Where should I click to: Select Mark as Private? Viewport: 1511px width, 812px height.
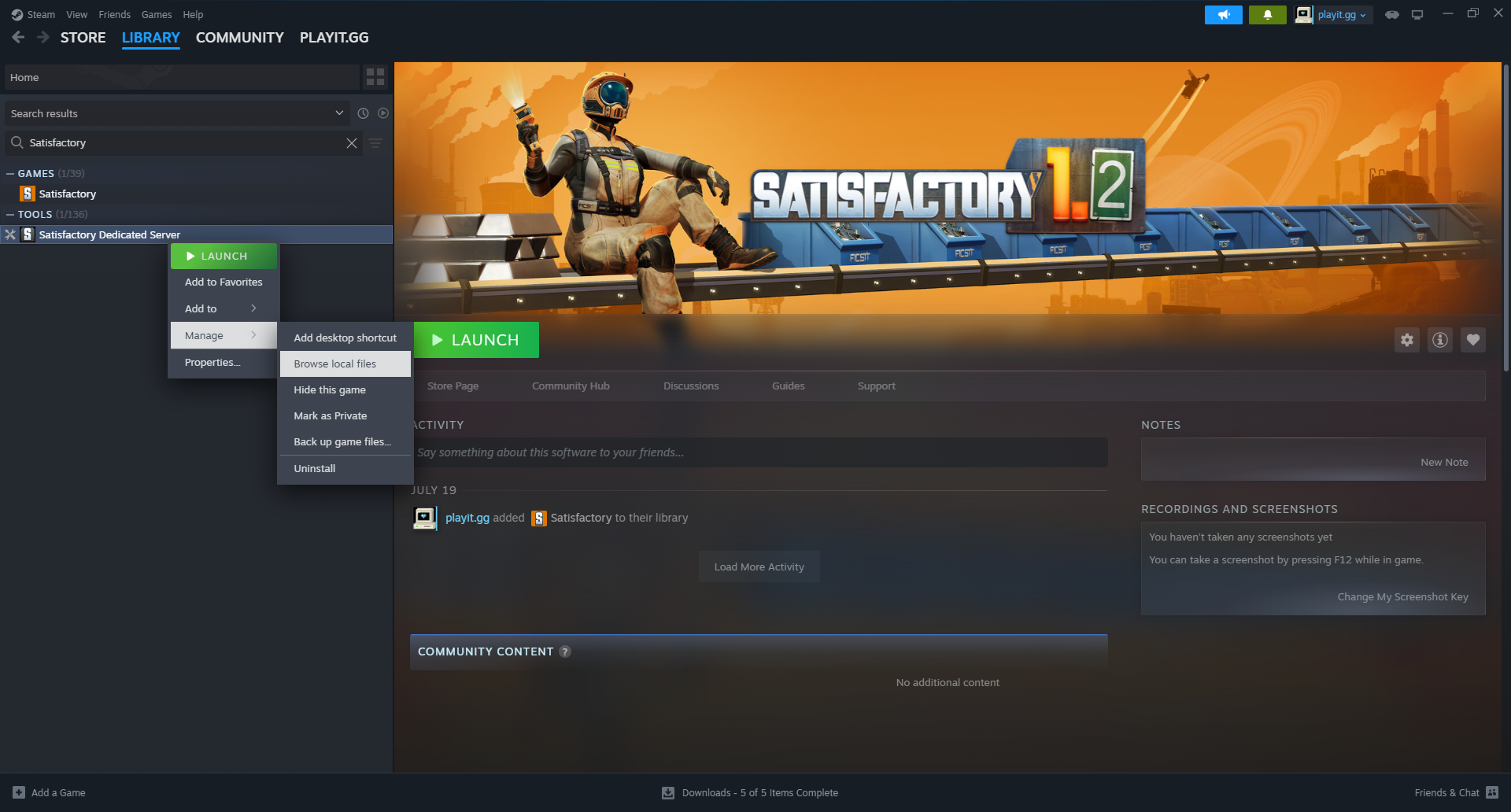[x=345, y=415]
